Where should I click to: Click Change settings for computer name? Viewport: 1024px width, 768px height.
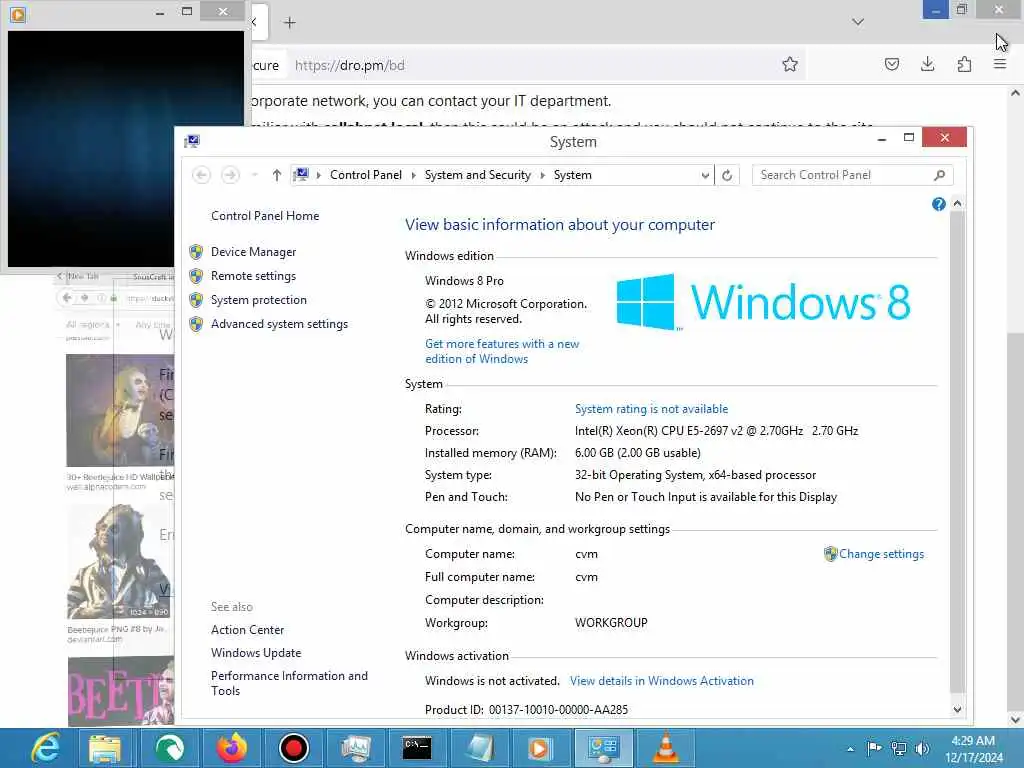[x=881, y=554]
